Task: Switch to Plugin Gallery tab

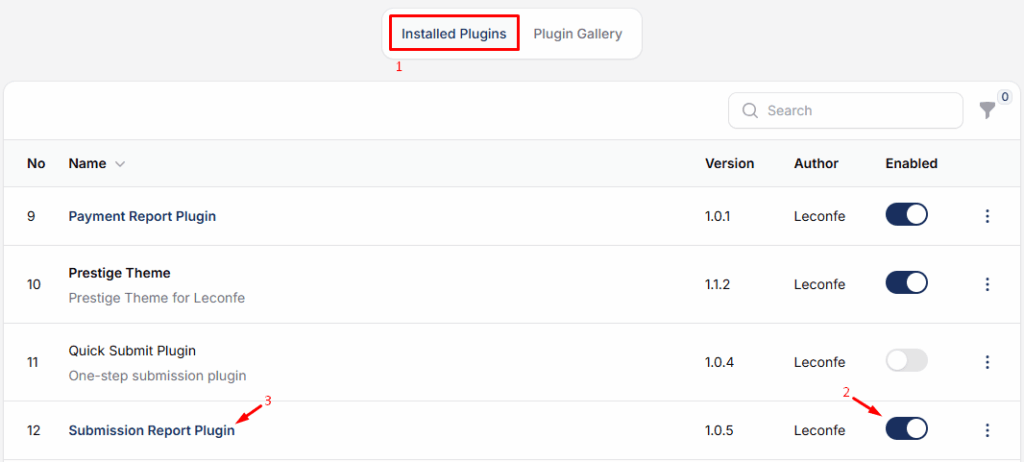Action: (x=578, y=34)
